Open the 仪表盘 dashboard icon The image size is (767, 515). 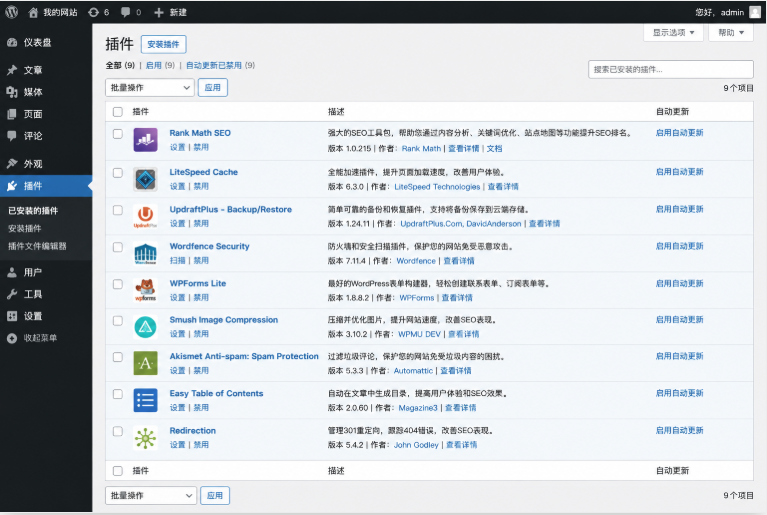click(12, 43)
